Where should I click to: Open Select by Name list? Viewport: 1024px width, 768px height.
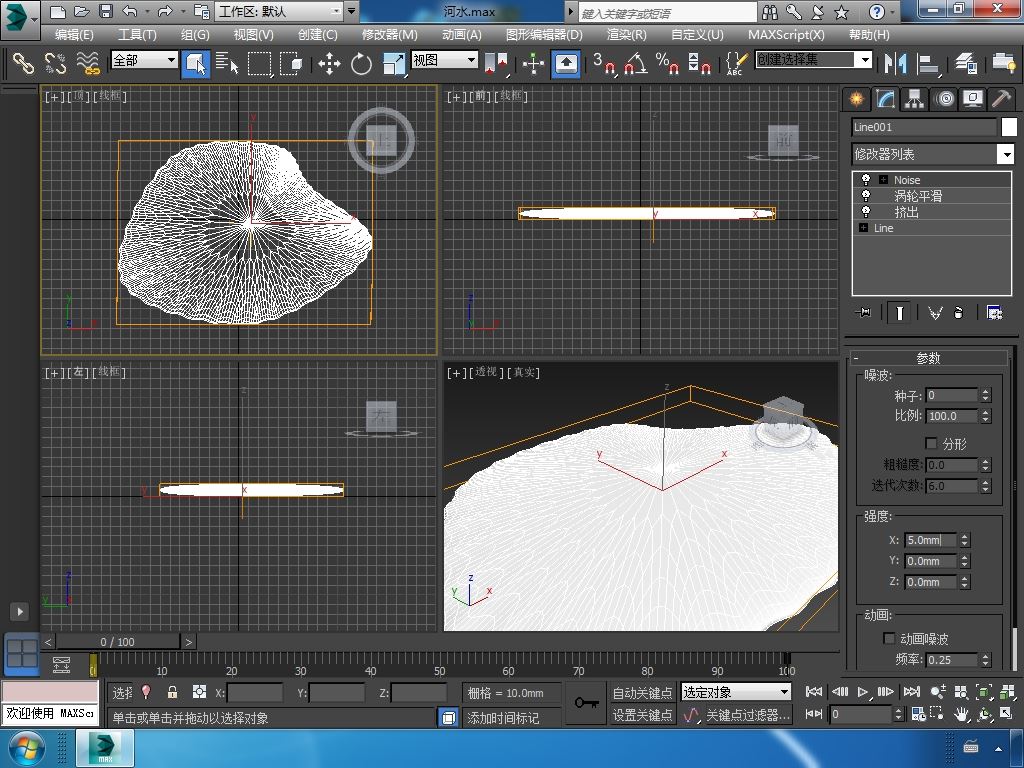[x=227, y=63]
